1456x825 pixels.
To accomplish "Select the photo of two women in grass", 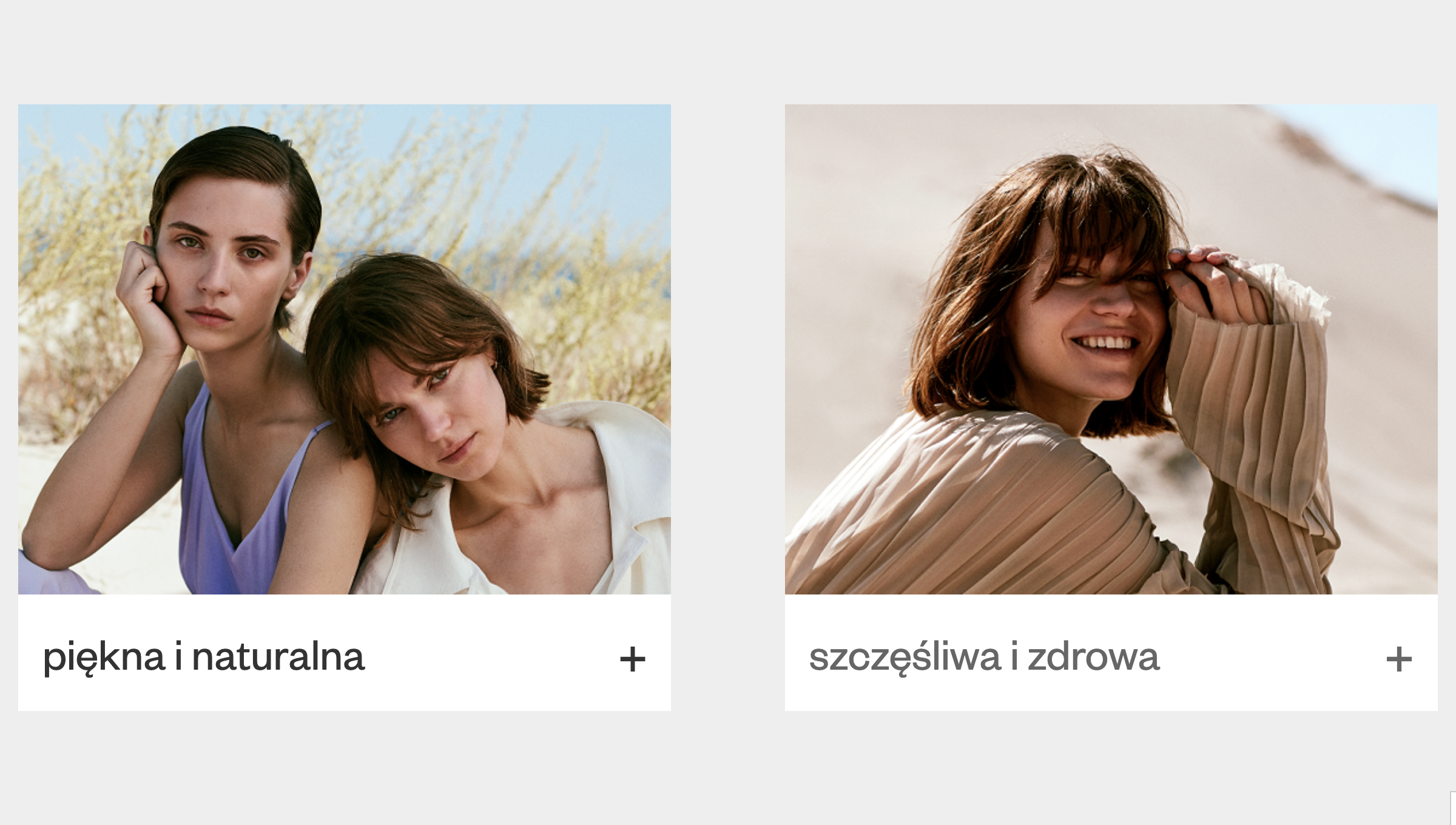I will (x=345, y=349).
